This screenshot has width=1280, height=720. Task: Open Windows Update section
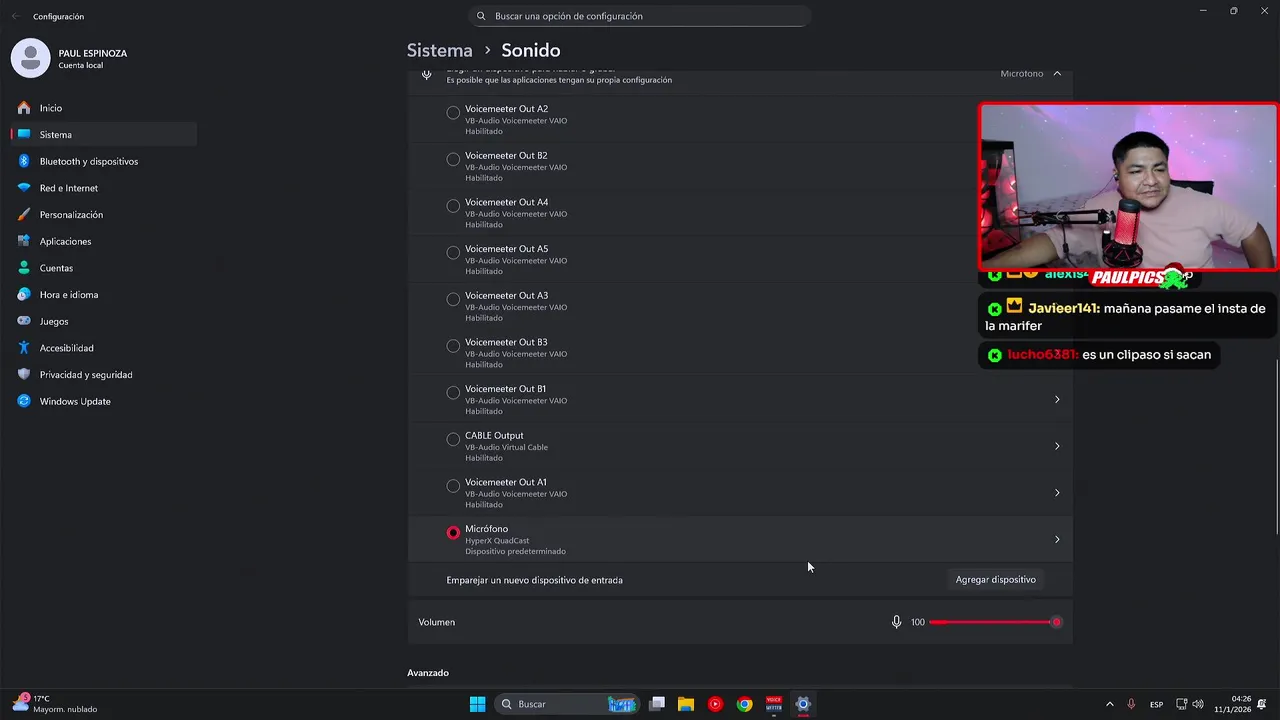[x=104, y=401]
